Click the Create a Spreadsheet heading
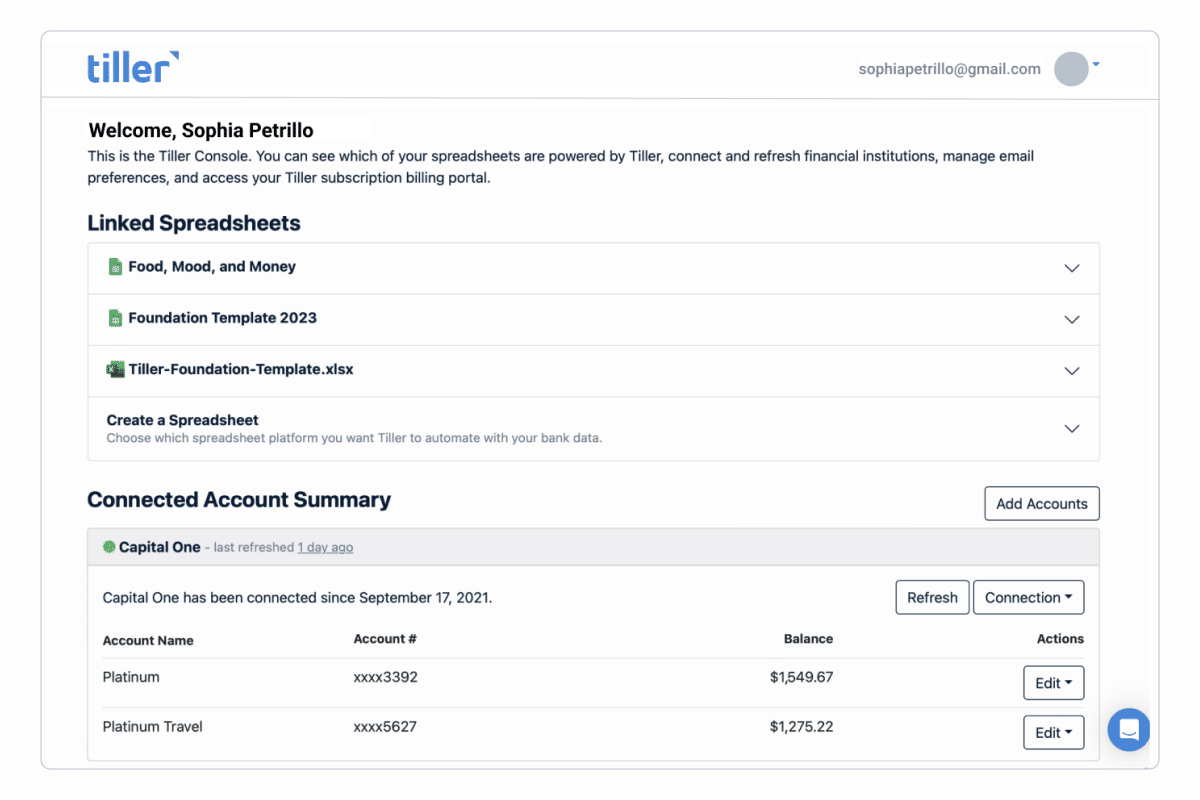 (x=183, y=420)
